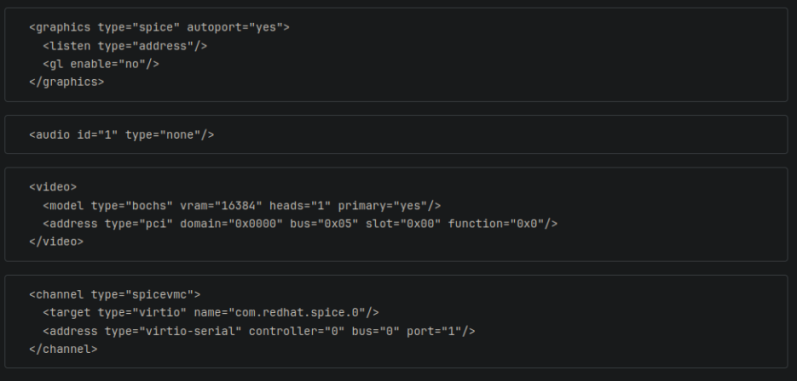Image resolution: width=797 pixels, height=381 pixels.
Task: Click the gl enable="no" line
Action: click(101, 64)
